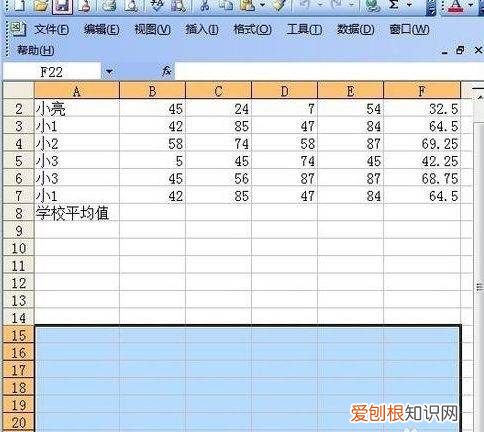Select cell D5 with value 74
The image size is (484, 432).
284,161
